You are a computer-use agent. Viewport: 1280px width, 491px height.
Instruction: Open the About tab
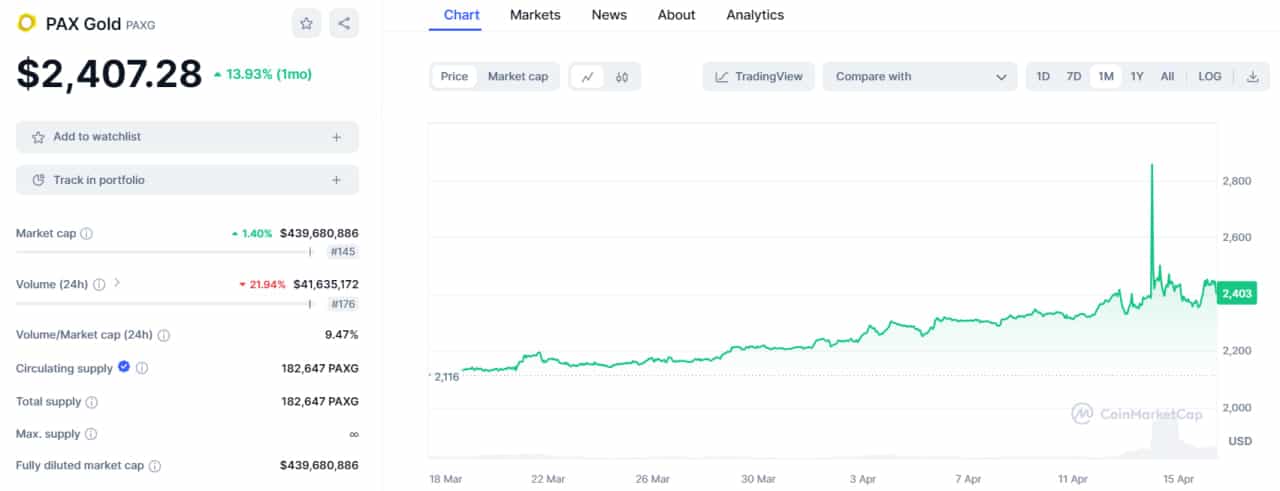pyautogui.click(x=676, y=15)
